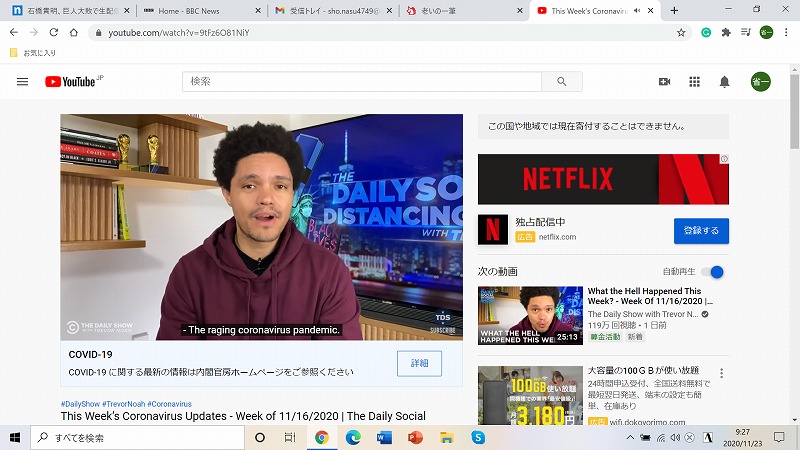Switch to the Gmail inbox tab

pos(335,11)
